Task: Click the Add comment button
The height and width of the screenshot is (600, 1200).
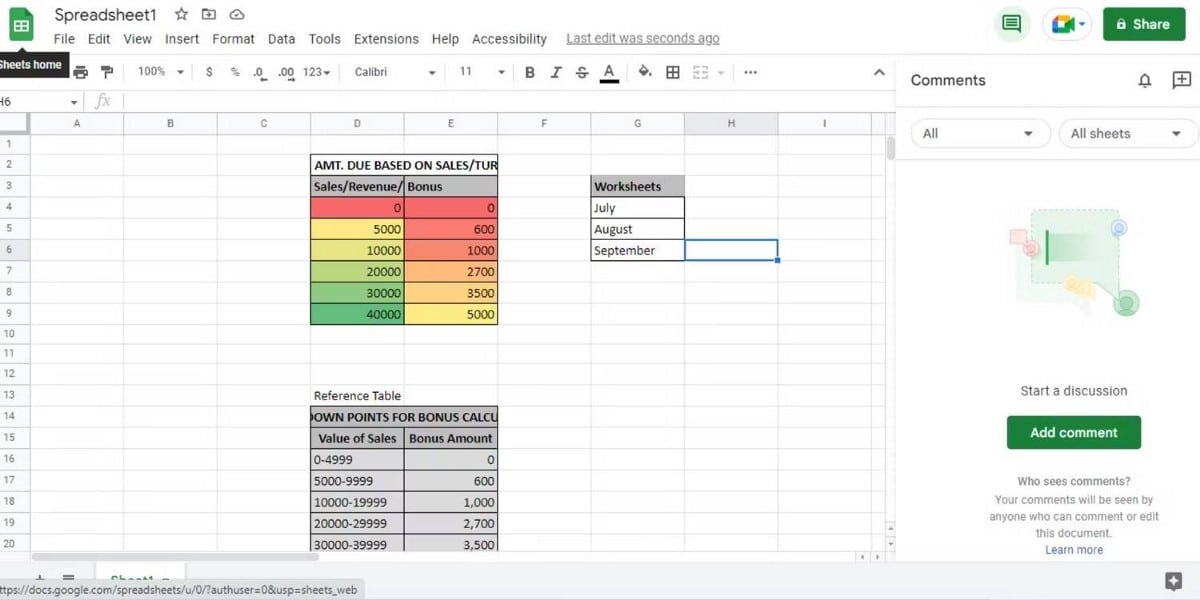Action: pyautogui.click(x=1073, y=433)
